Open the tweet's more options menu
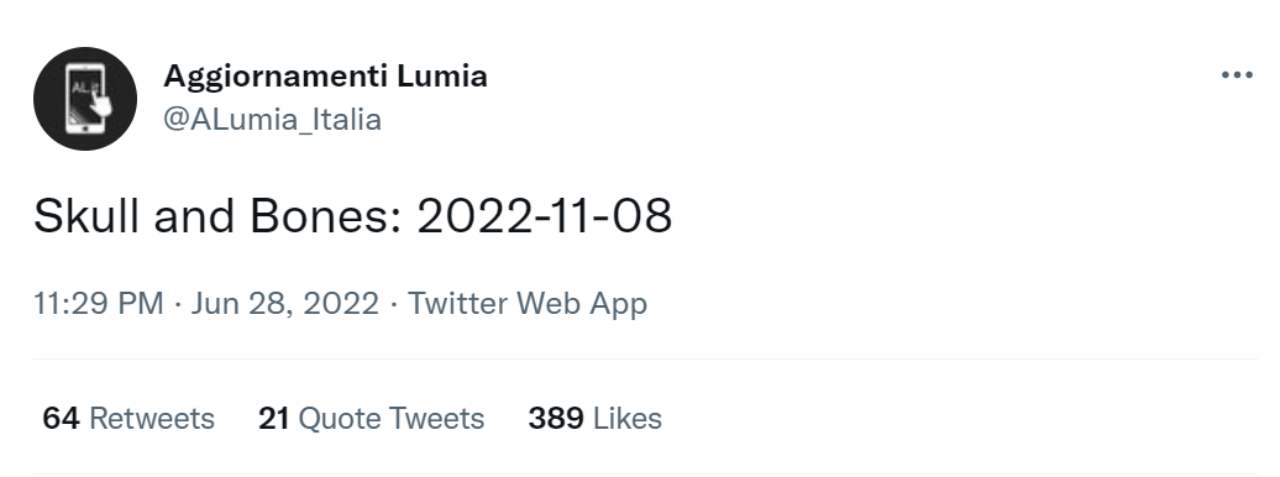Screen dimensions: 1280x477 [1237, 76]
